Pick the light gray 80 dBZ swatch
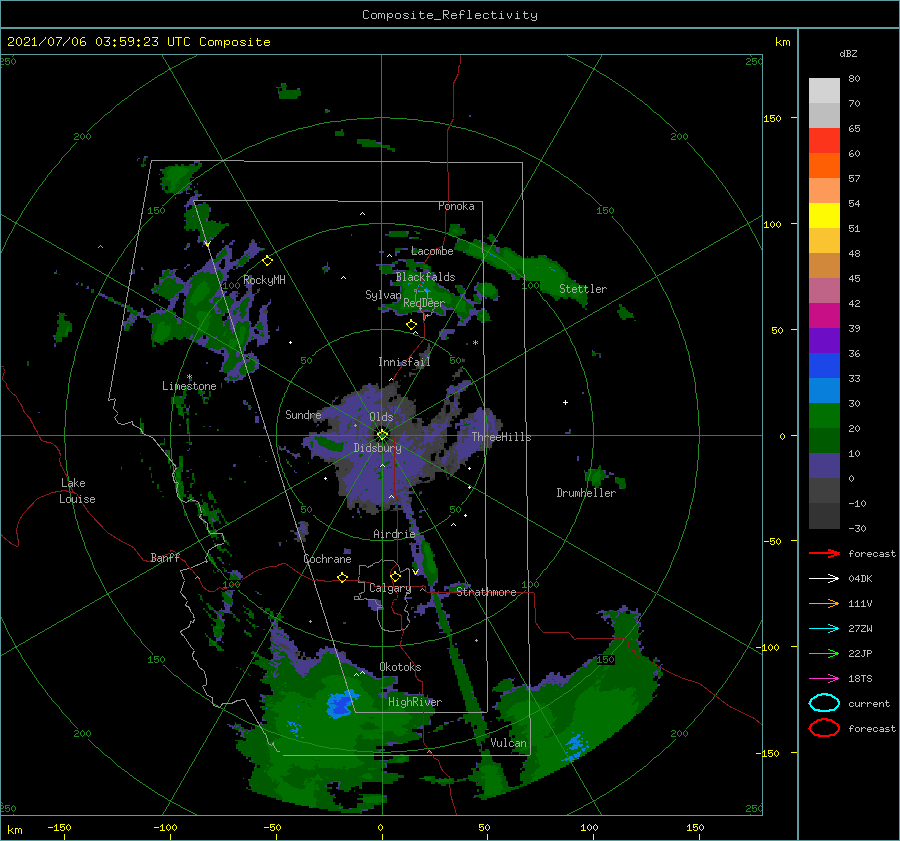This screenshot has width=900, height=841. (x=824, y=91)
